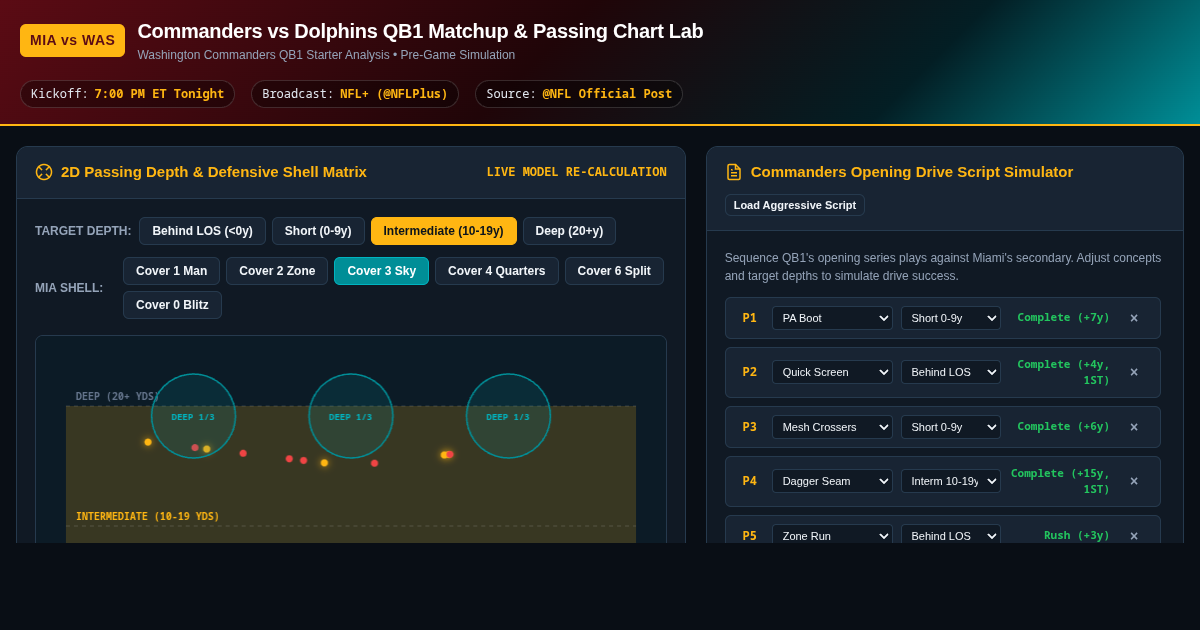Open P4 Dagger Seam concept dropdown

pyautogui.click(x=832, y=481)
